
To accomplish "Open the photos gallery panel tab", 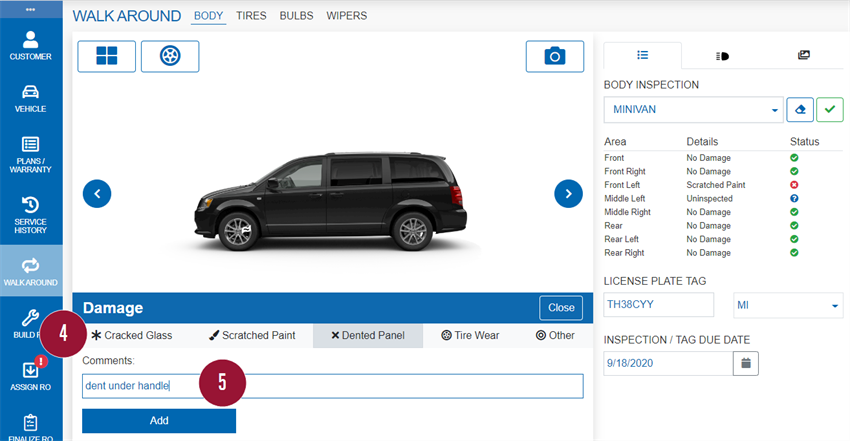I will [x=804, y=55].
